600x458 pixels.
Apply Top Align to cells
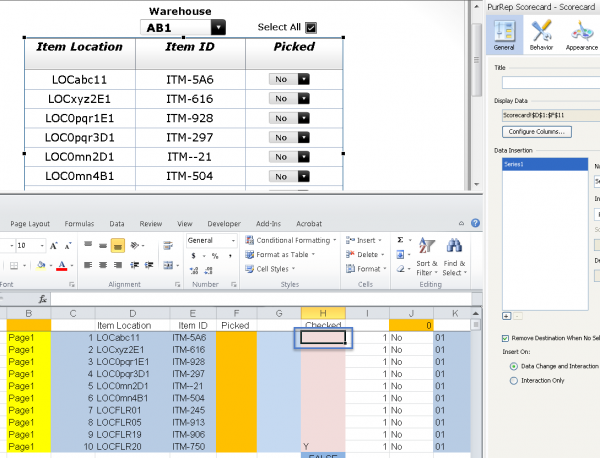(88, 245)
